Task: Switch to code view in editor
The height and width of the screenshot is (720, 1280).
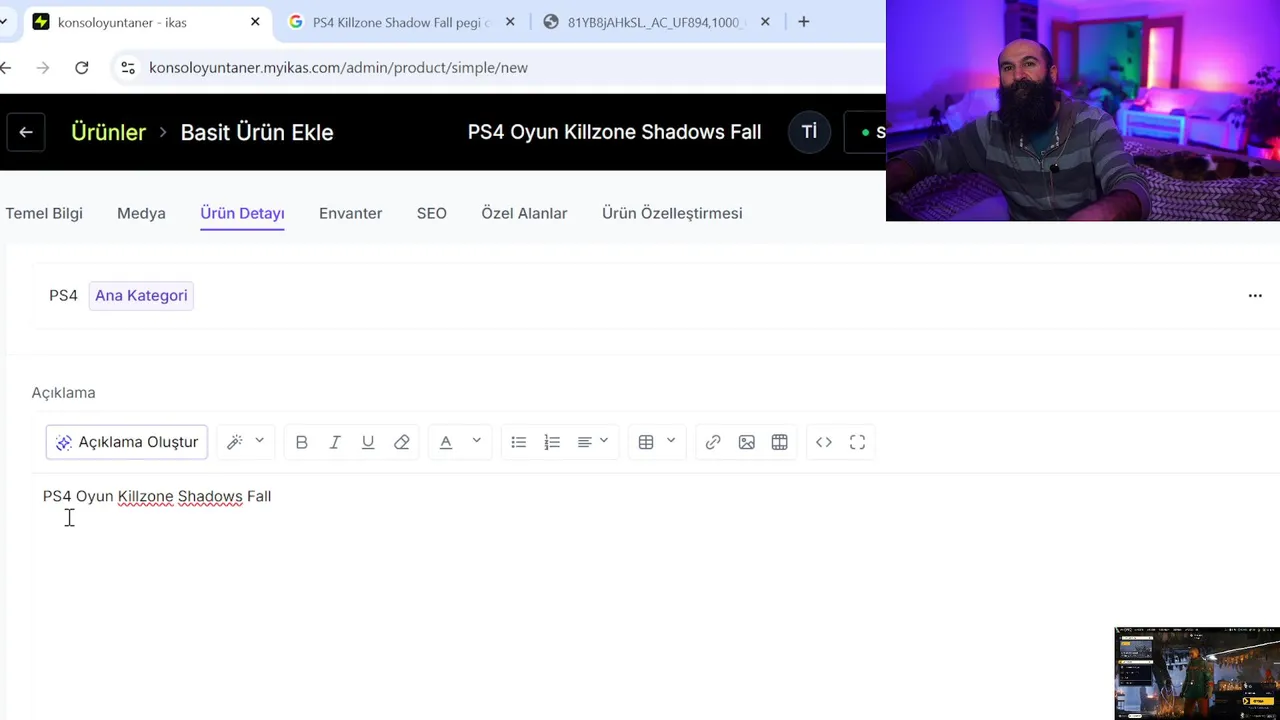Action: click(x=824, y=442)
